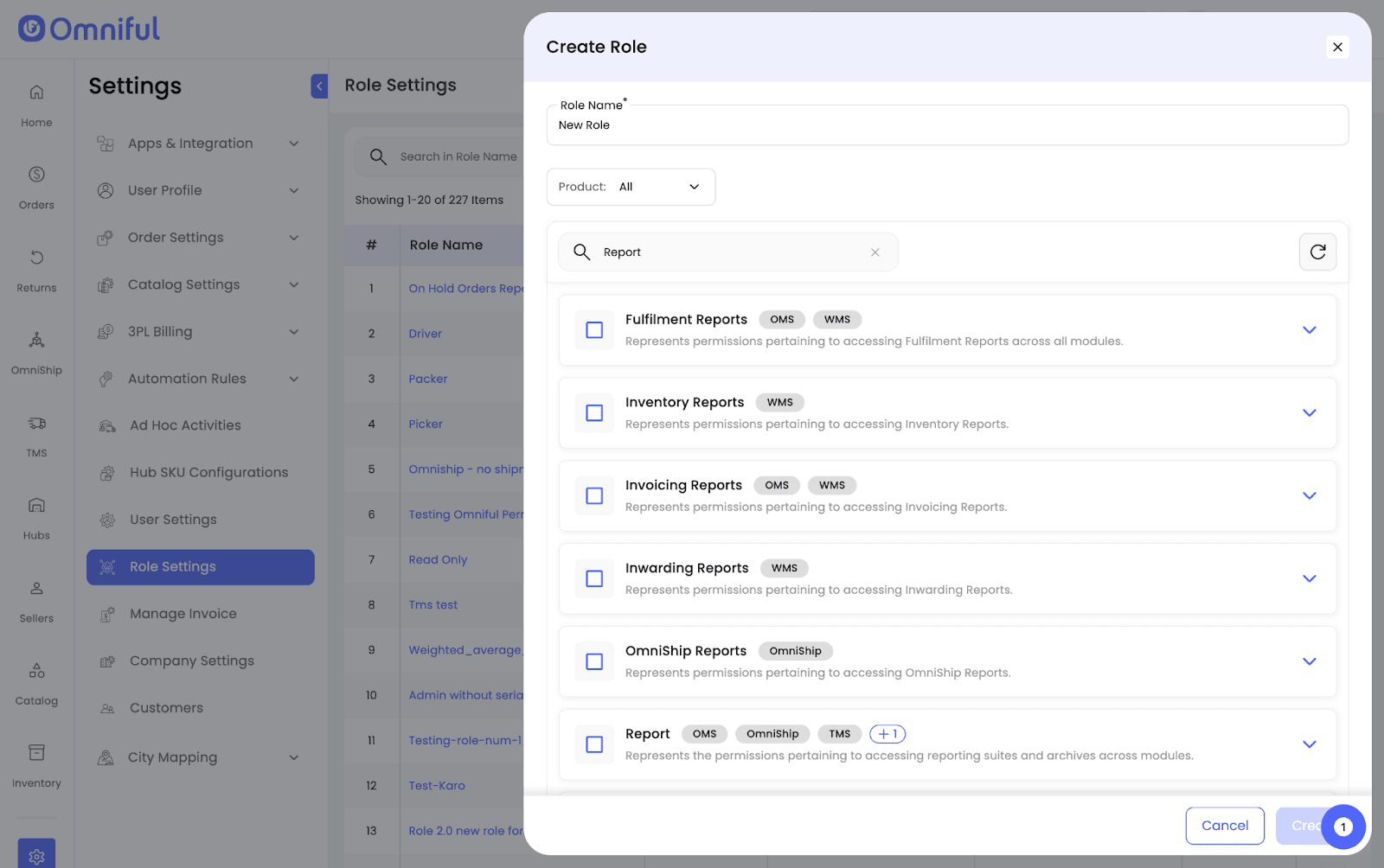Click the Cancel button
The height and width of the screenshot is (868, 1384).
click(x=1224, y=826)
